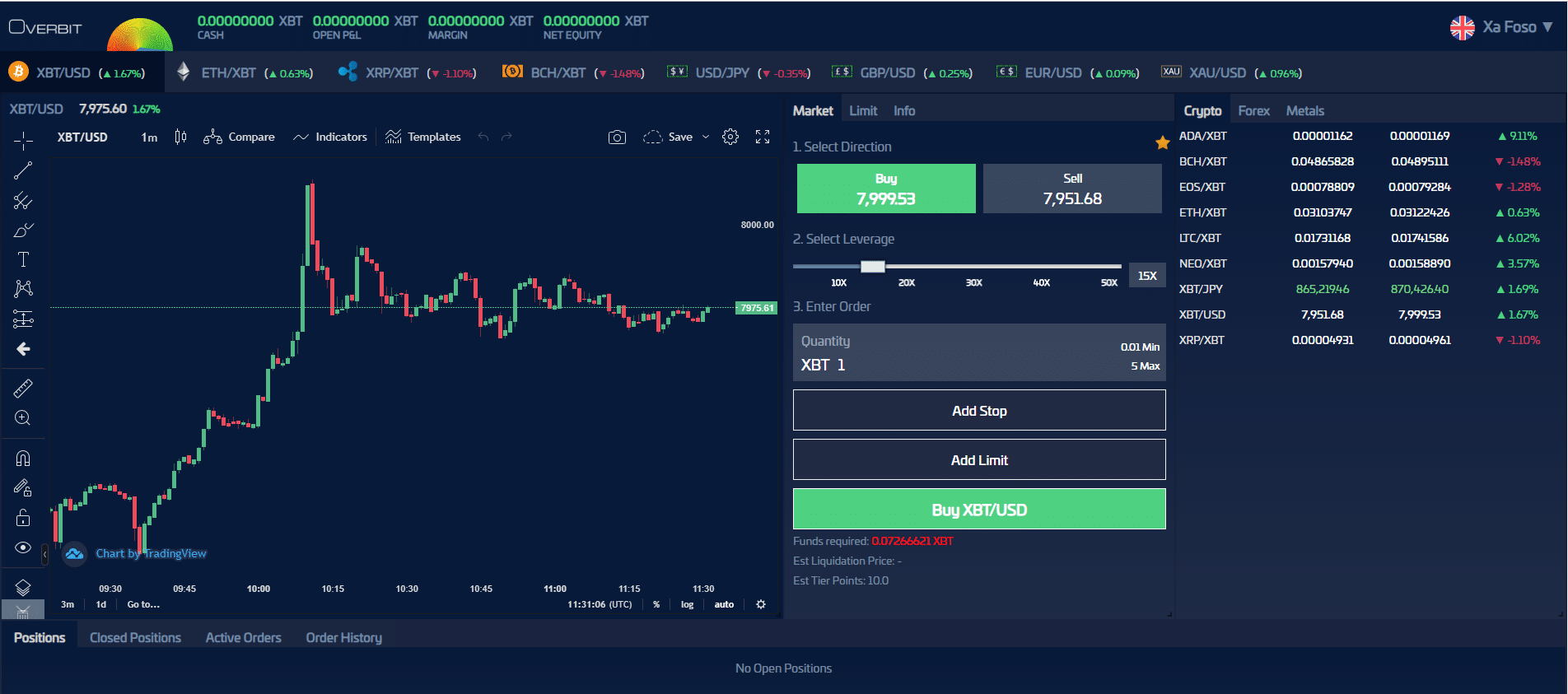1568x694 pixels.
Task: Select the text annotation tool
Action: point(23,260)
